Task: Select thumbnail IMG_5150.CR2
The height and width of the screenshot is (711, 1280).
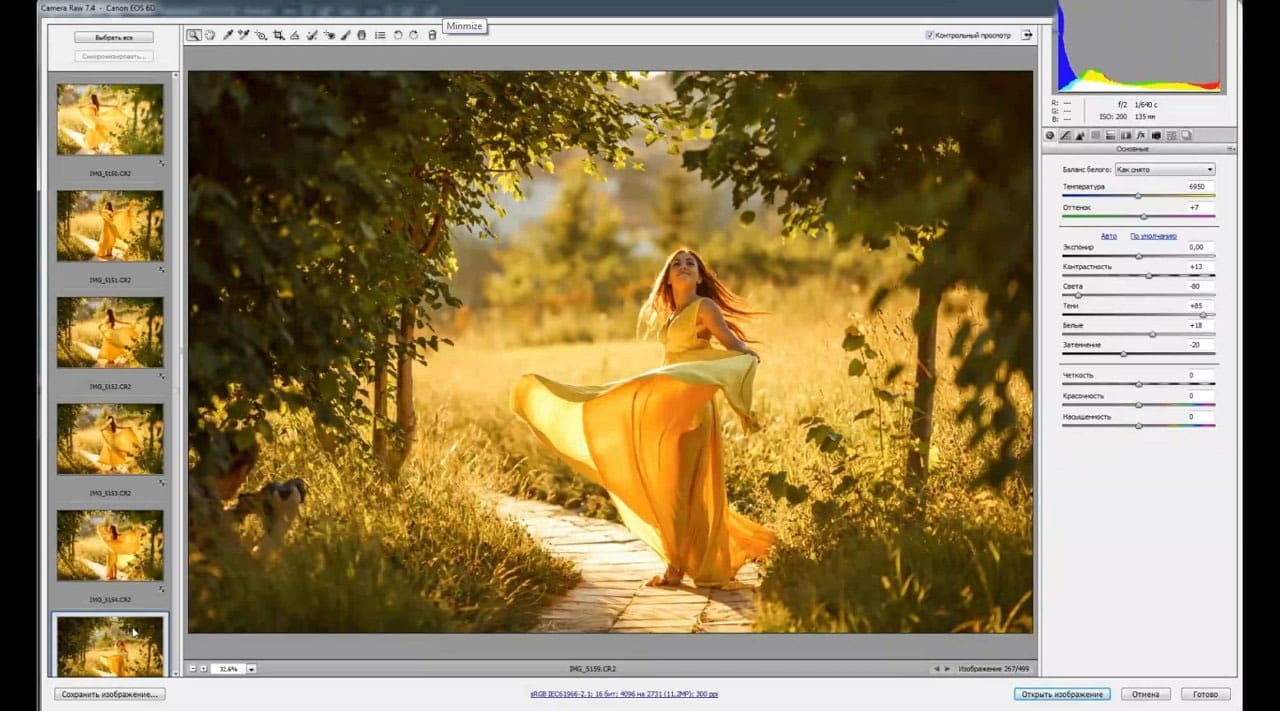Action: coord(110,119)
